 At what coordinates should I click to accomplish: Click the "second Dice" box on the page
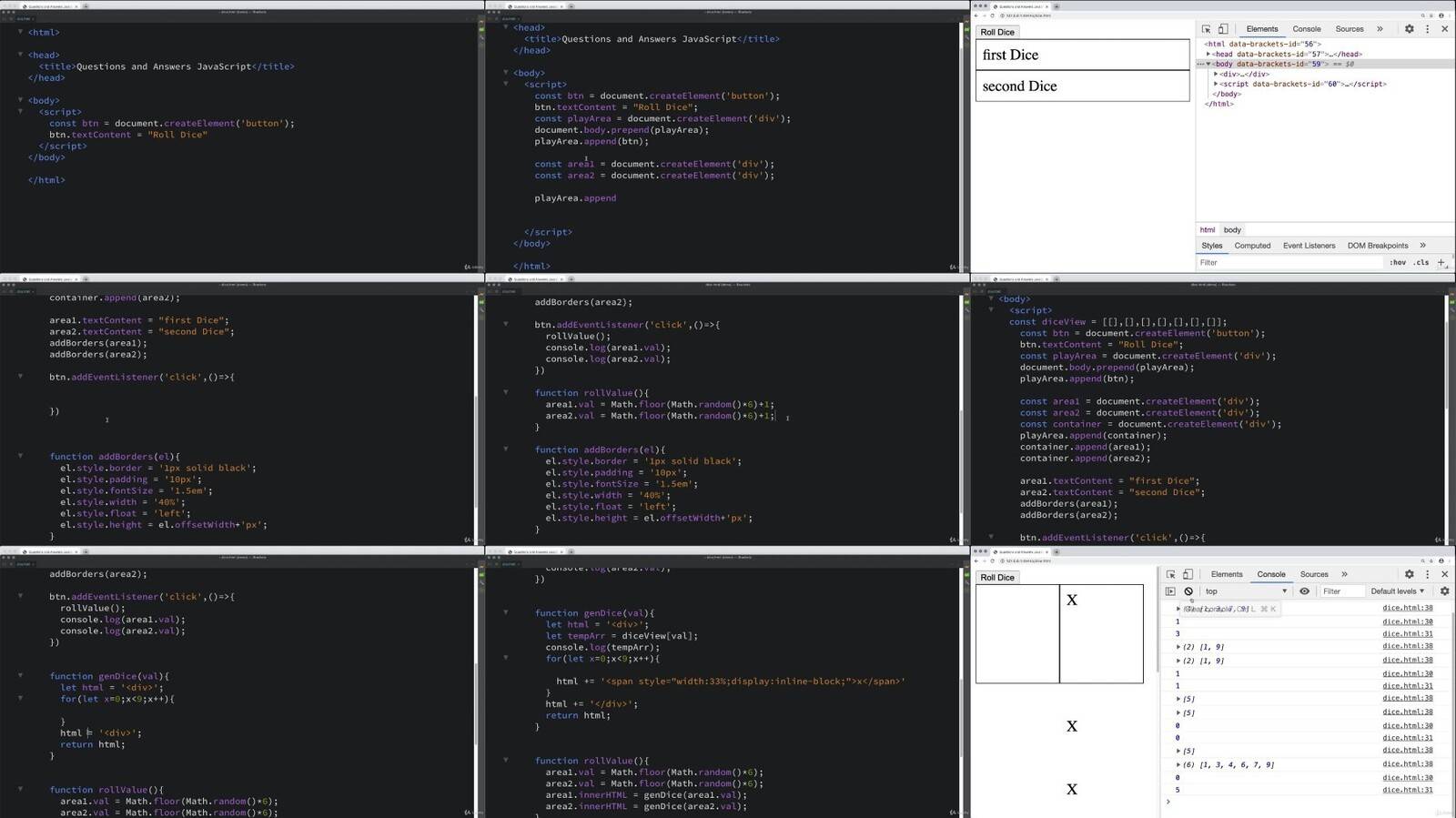(1082, 86)
